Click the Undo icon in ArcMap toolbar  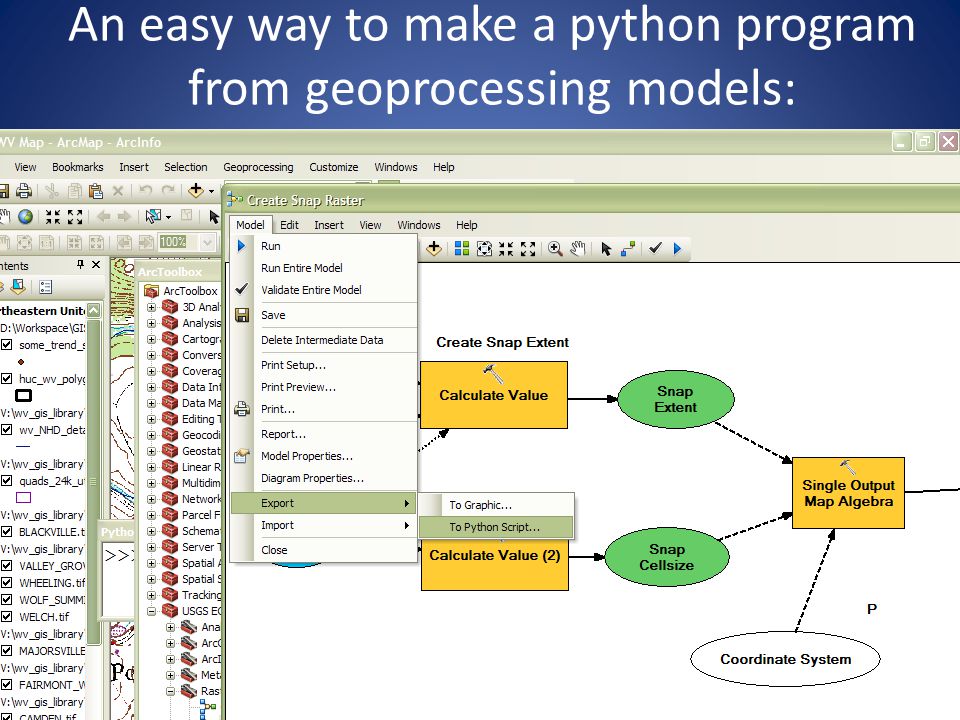pos(146,190)
